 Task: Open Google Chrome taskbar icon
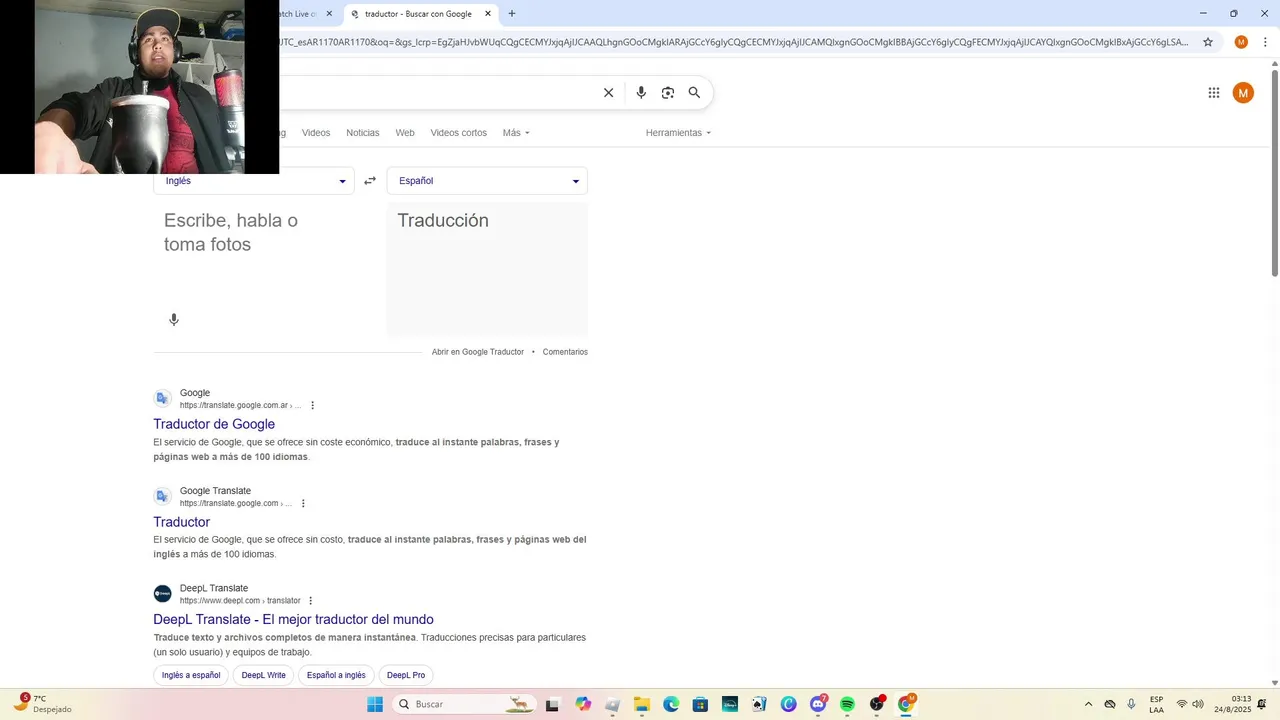pyautogui.click(x=906, y=704)
